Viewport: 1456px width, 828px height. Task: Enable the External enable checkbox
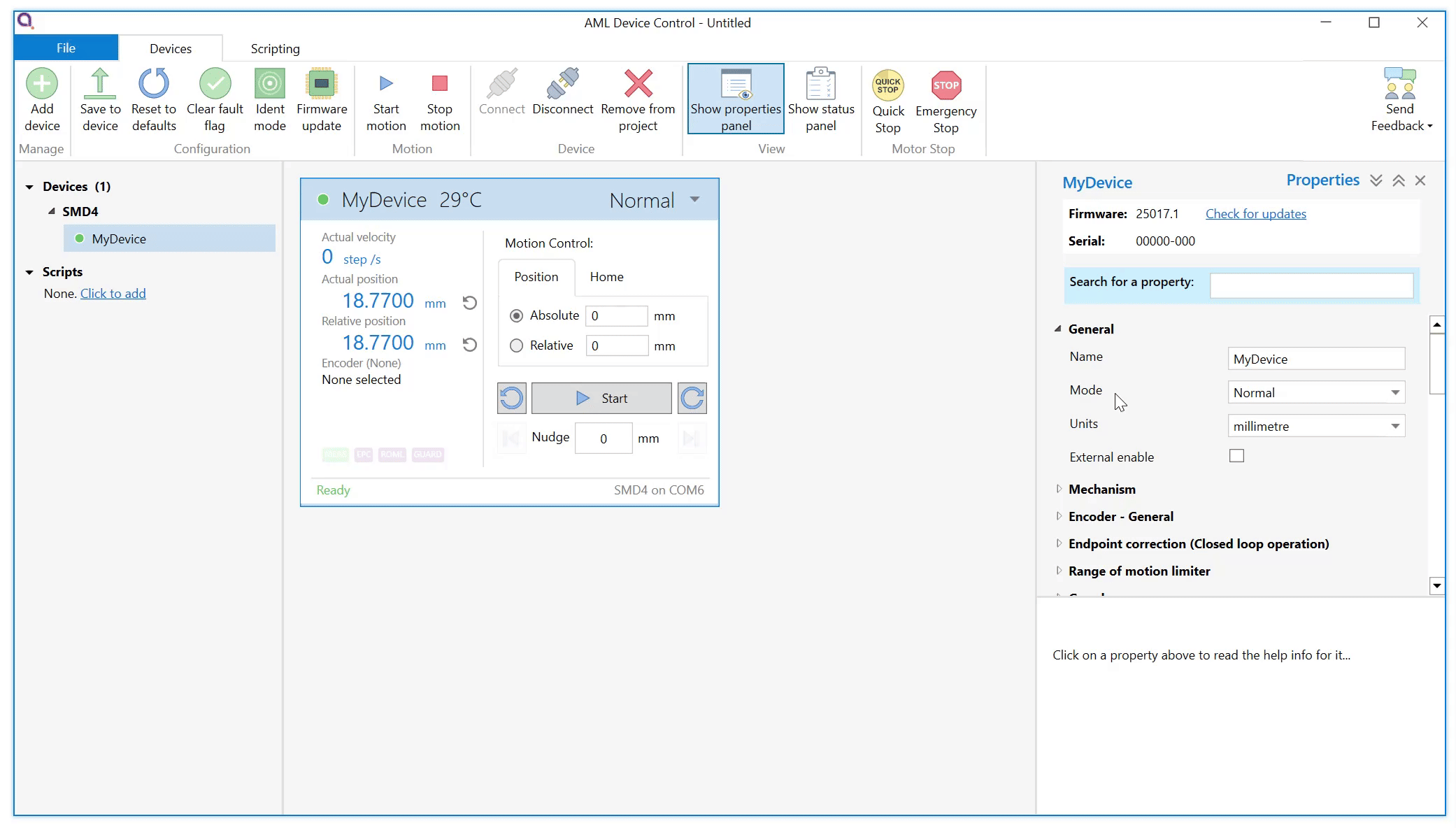(x=1236, y=456)
